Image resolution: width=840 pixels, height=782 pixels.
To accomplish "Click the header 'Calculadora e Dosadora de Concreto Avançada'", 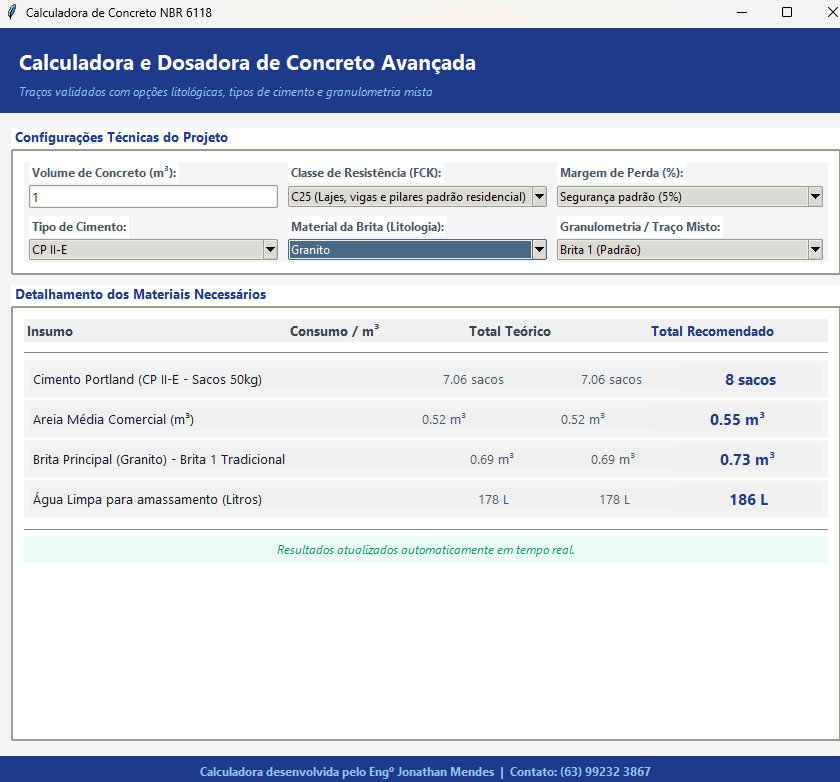I will point(248,63).
